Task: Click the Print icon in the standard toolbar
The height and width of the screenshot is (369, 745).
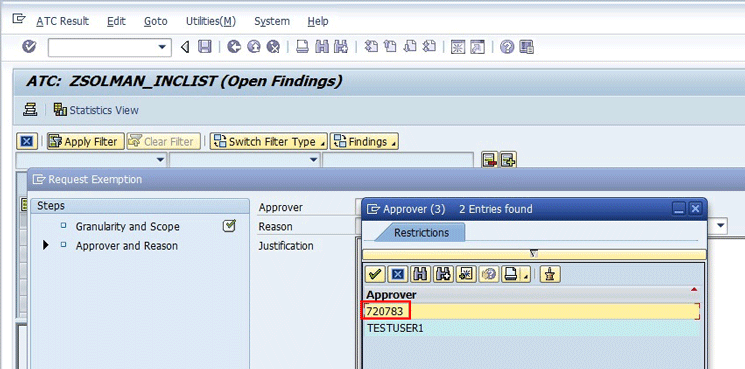Action: coord(303,47)
